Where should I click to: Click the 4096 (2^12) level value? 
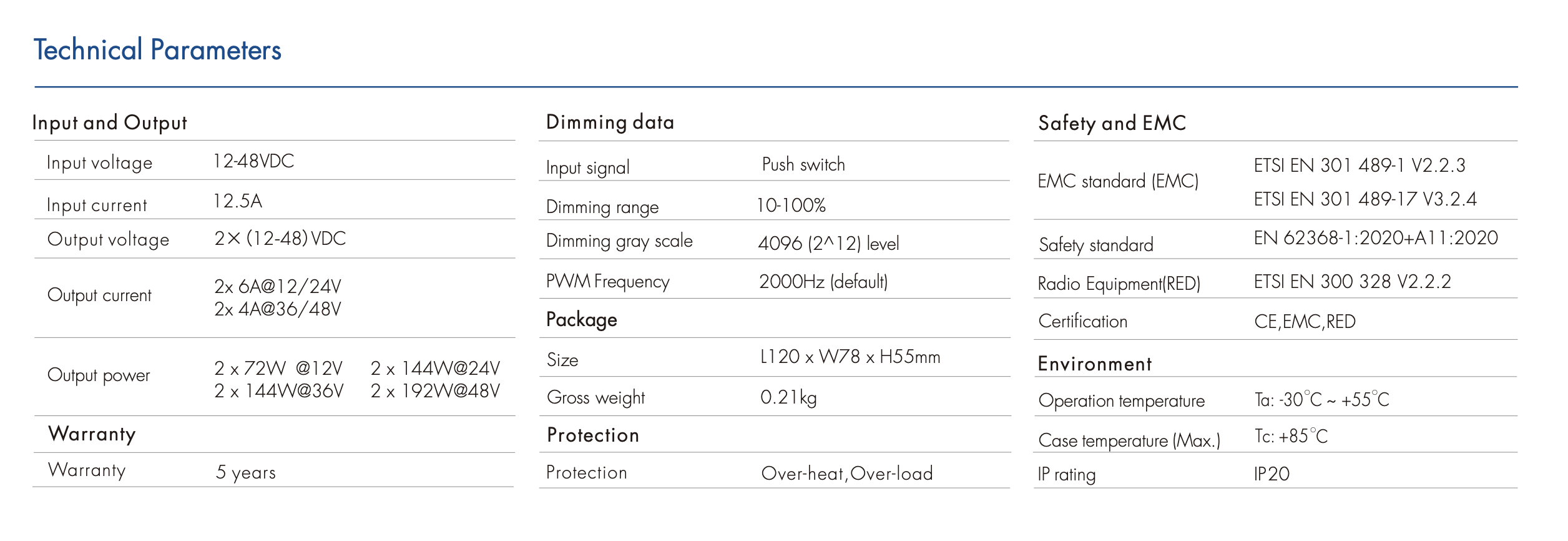[828, 243]
